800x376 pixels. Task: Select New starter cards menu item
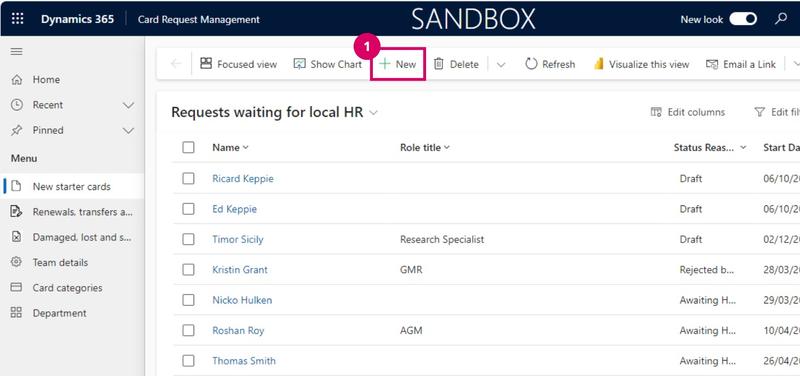[72, 186]
